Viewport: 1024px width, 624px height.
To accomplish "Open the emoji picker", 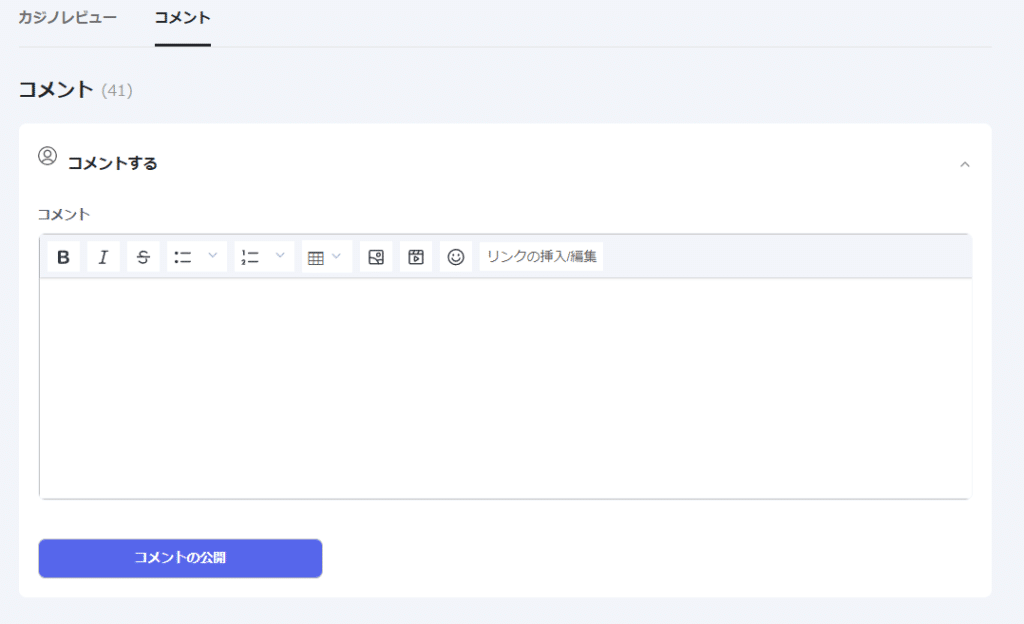I will tap(456, 257).
